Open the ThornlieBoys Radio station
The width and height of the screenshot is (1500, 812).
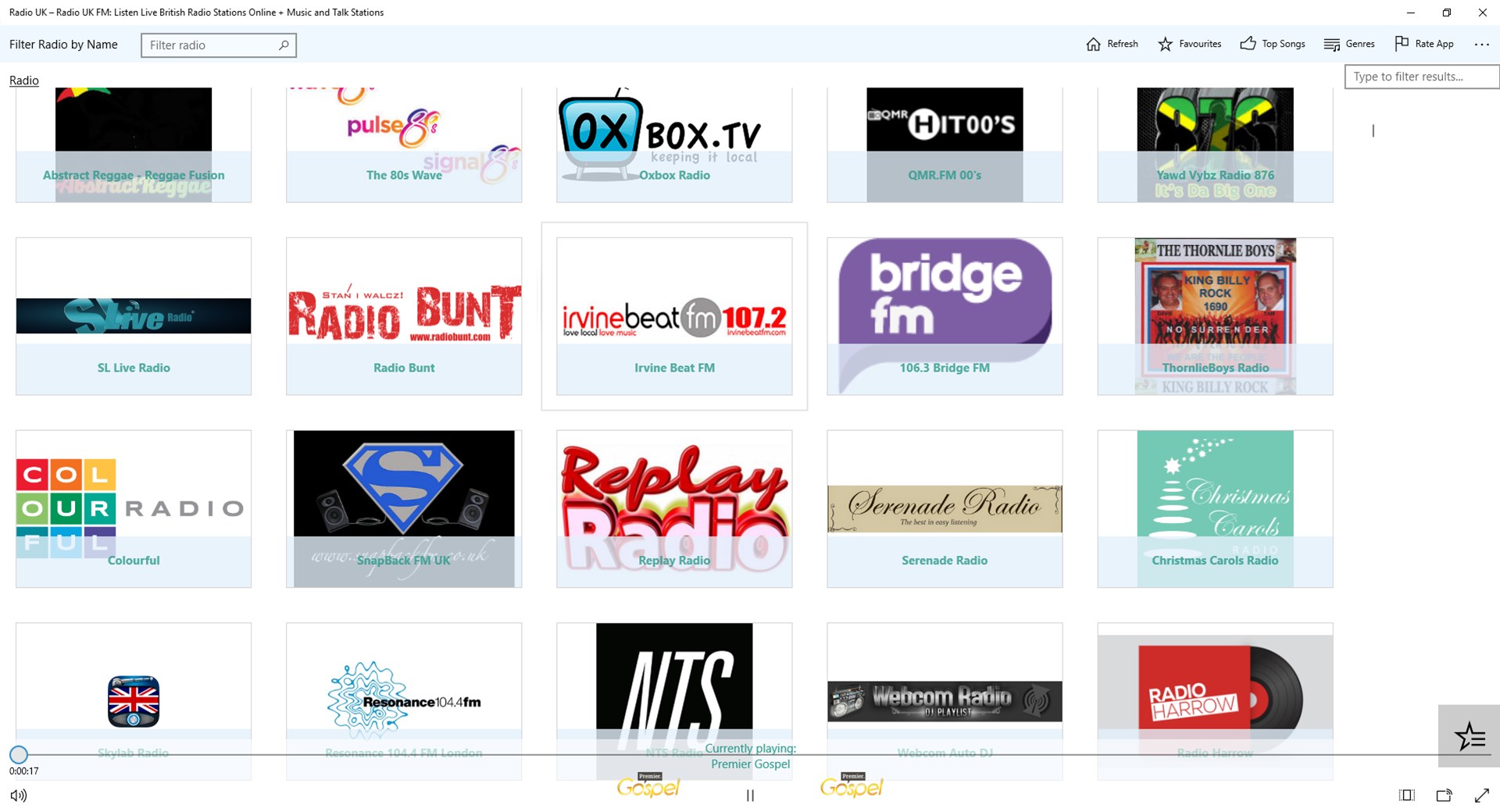pyautogui.click(x=1215, y=316)
